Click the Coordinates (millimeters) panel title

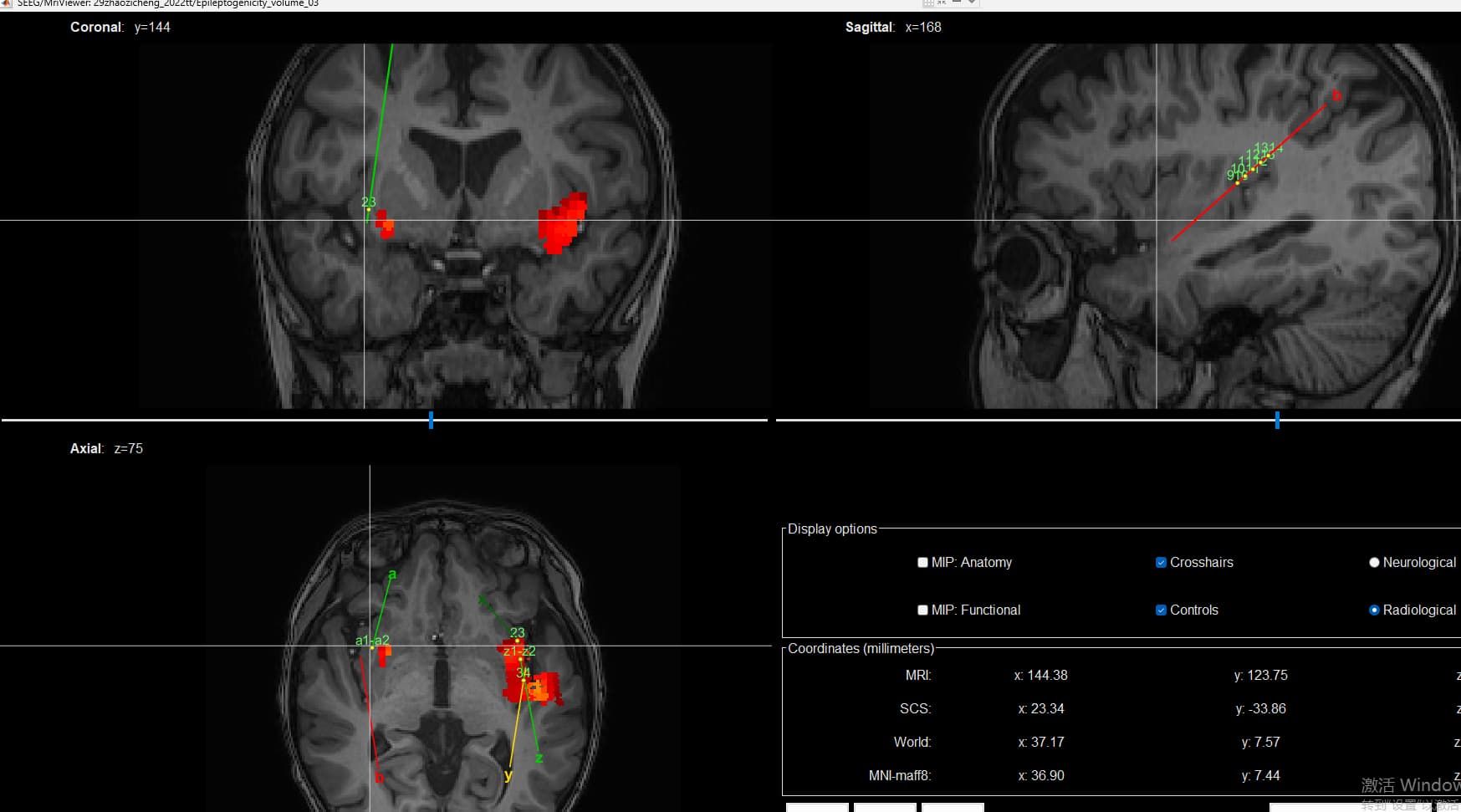click(861, 649)
